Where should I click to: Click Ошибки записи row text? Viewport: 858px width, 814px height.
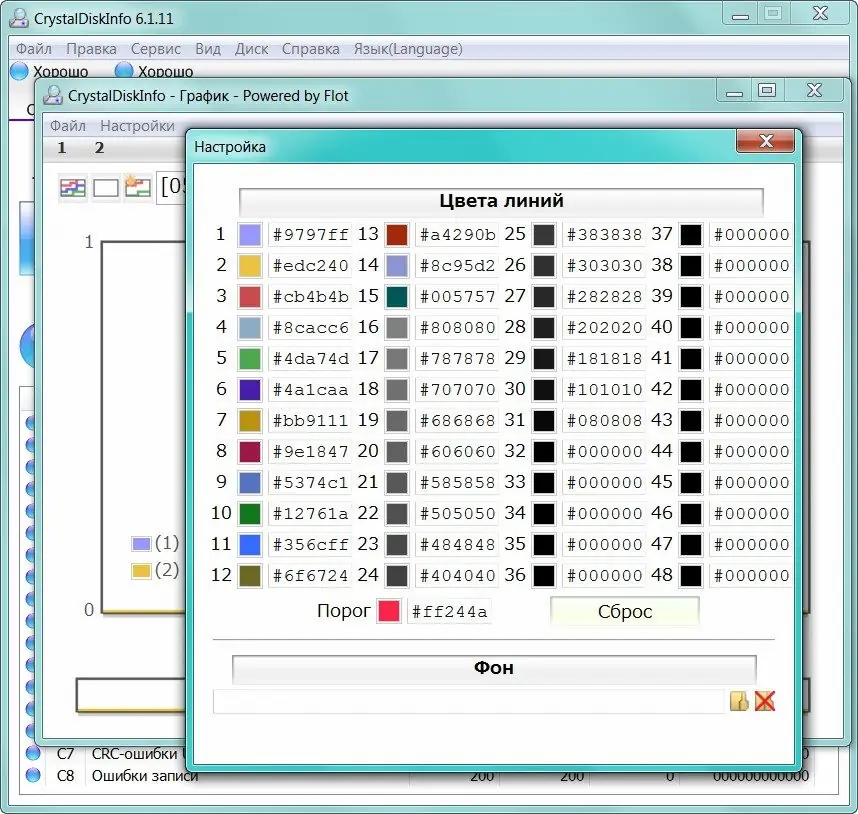pyautogui.click(x=145, y=776)
